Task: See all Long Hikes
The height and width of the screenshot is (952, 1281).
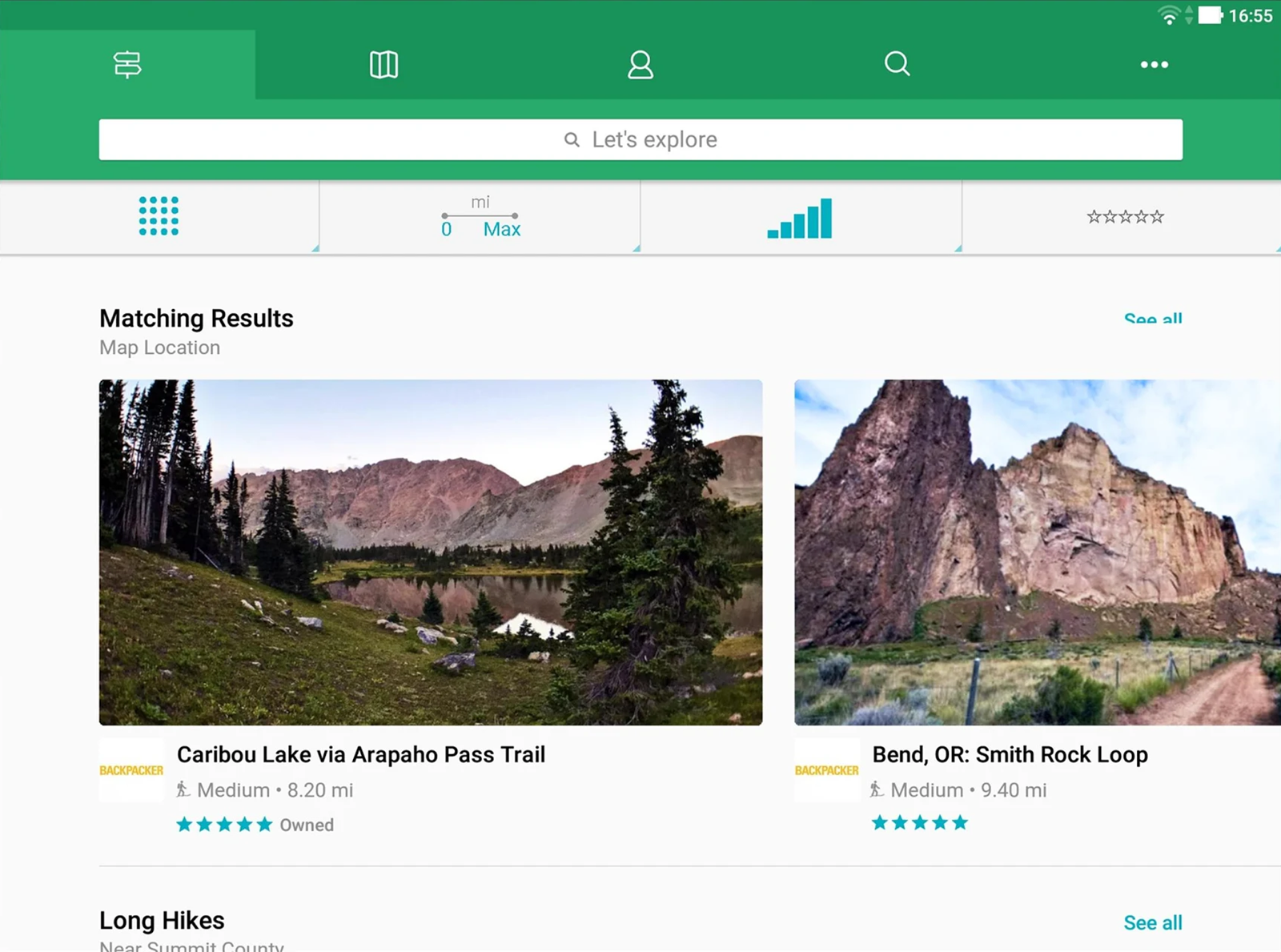Action: click(1153, 922)
